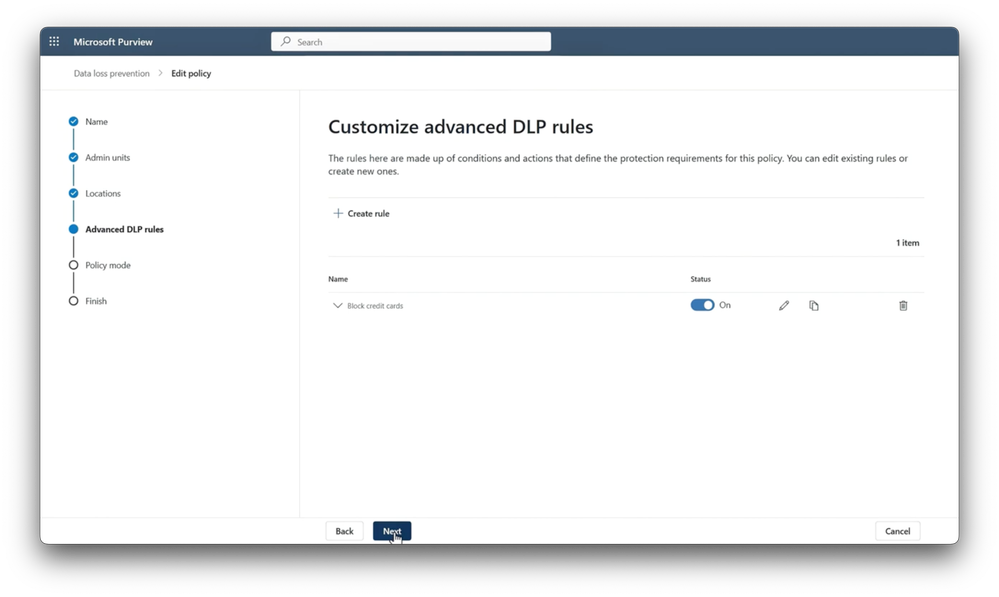The height and width of the screenshot is (597, 999).
Task: Open the app launcher waffle icon
Action: [x=54, y=41]
